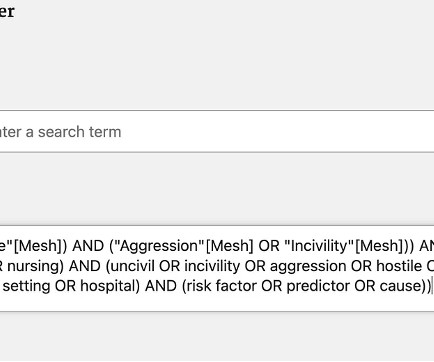Click the AND before "(risk factor" on the third line
The image size is (434, 362).
161,286
